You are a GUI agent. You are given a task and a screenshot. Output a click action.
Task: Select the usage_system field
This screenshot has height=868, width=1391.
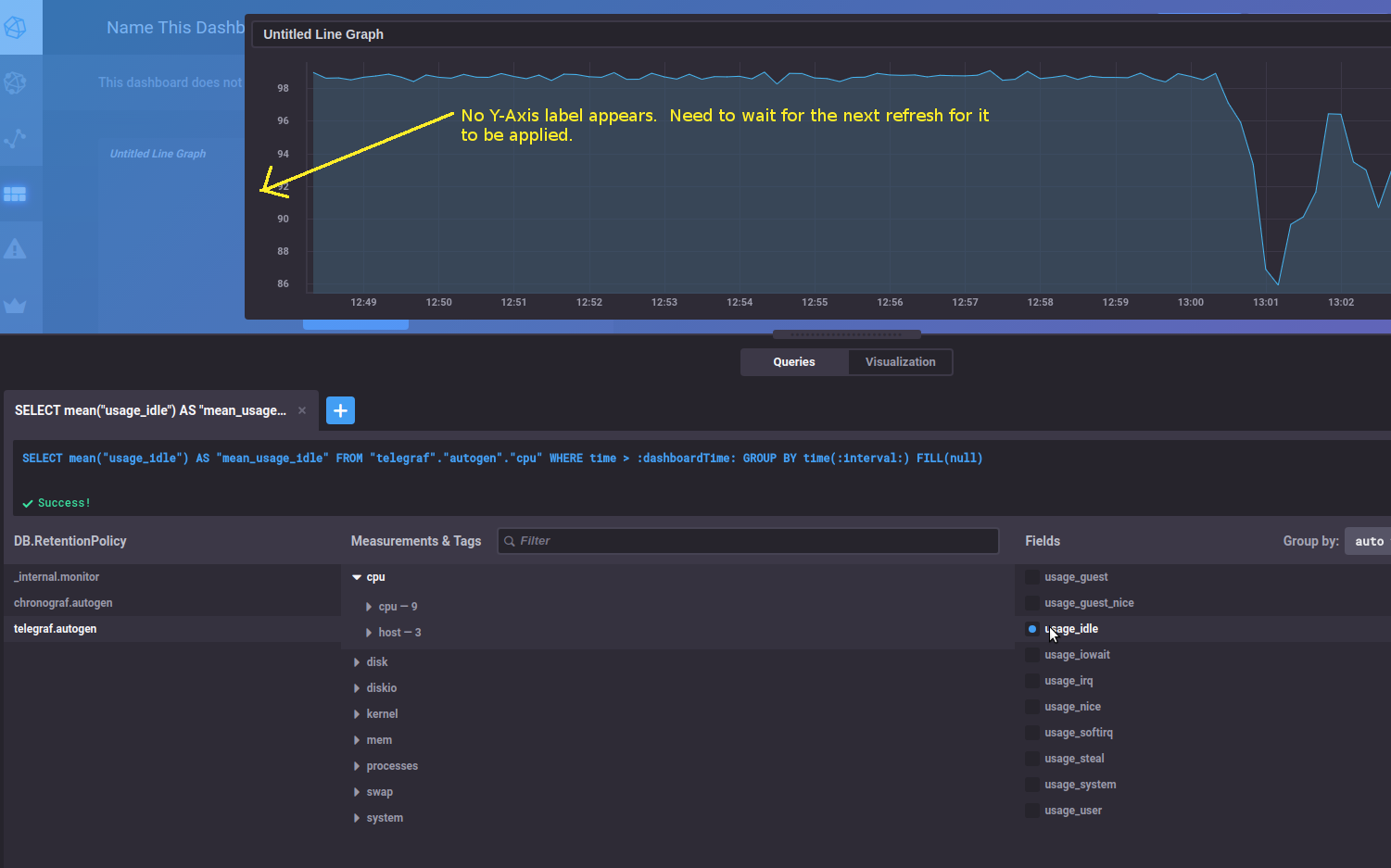click(x=1080, y=784)
